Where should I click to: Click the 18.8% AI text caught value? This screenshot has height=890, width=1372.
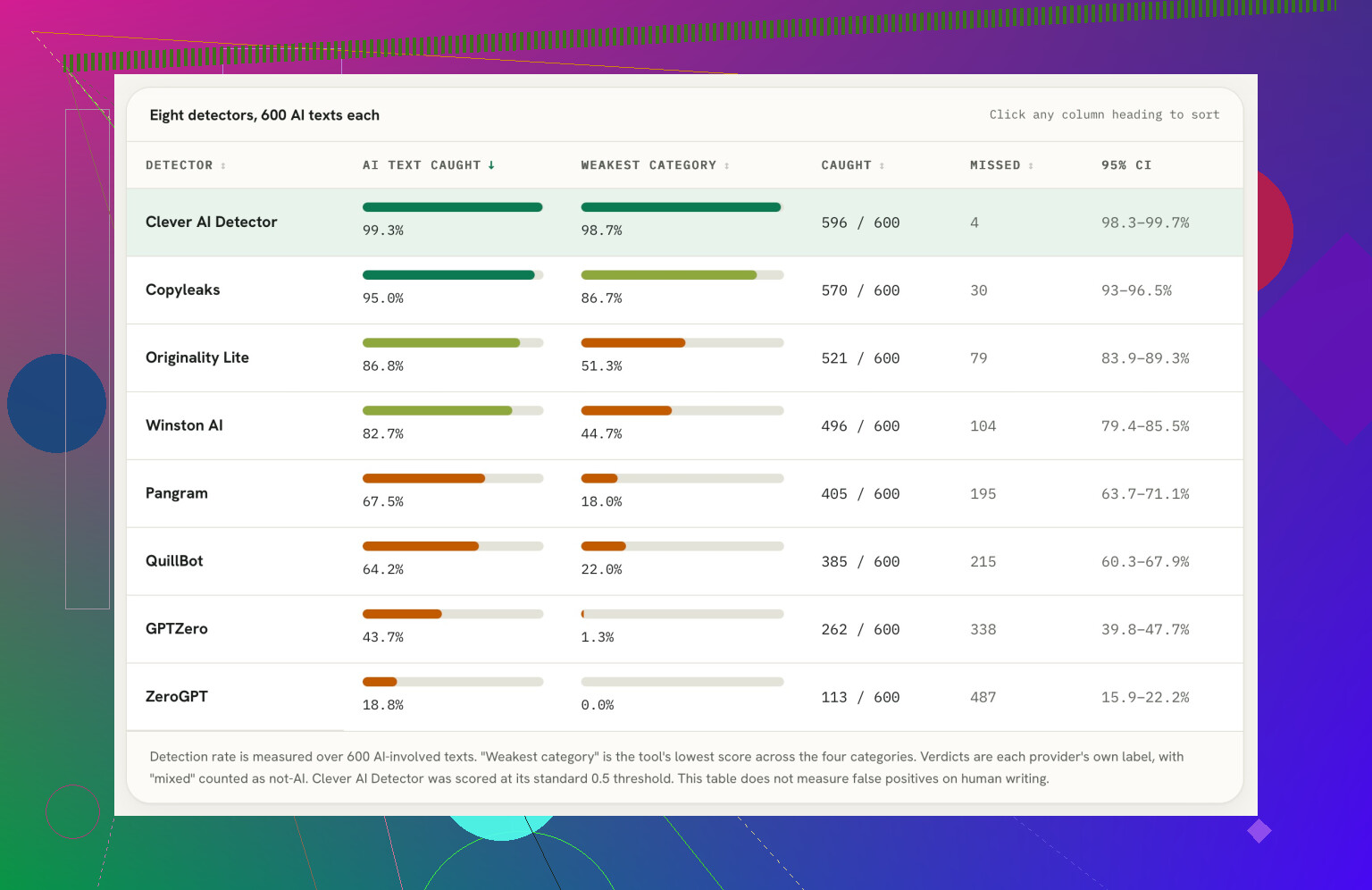(x=383, y=706)
